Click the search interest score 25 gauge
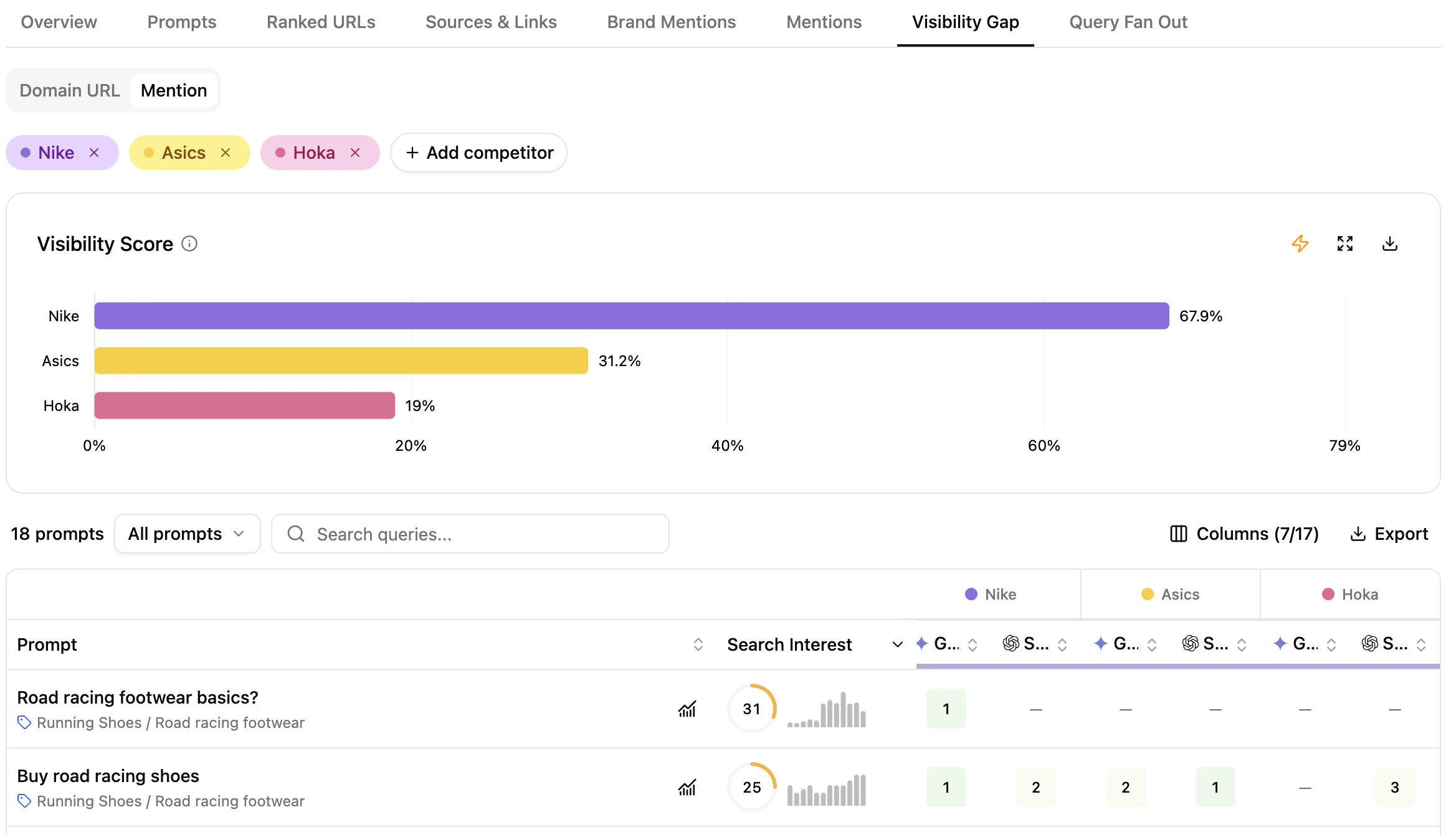Image resolution: width=1456 pixels, height=835 pixels. pos(752,787)
